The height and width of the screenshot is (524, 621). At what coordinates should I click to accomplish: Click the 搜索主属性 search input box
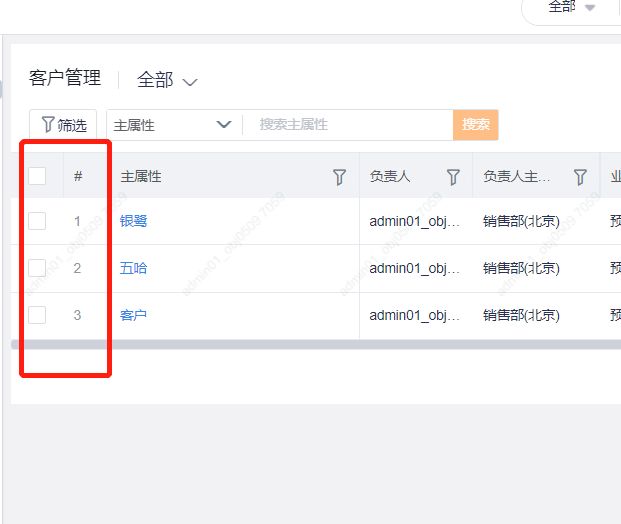tap(350, 125)
